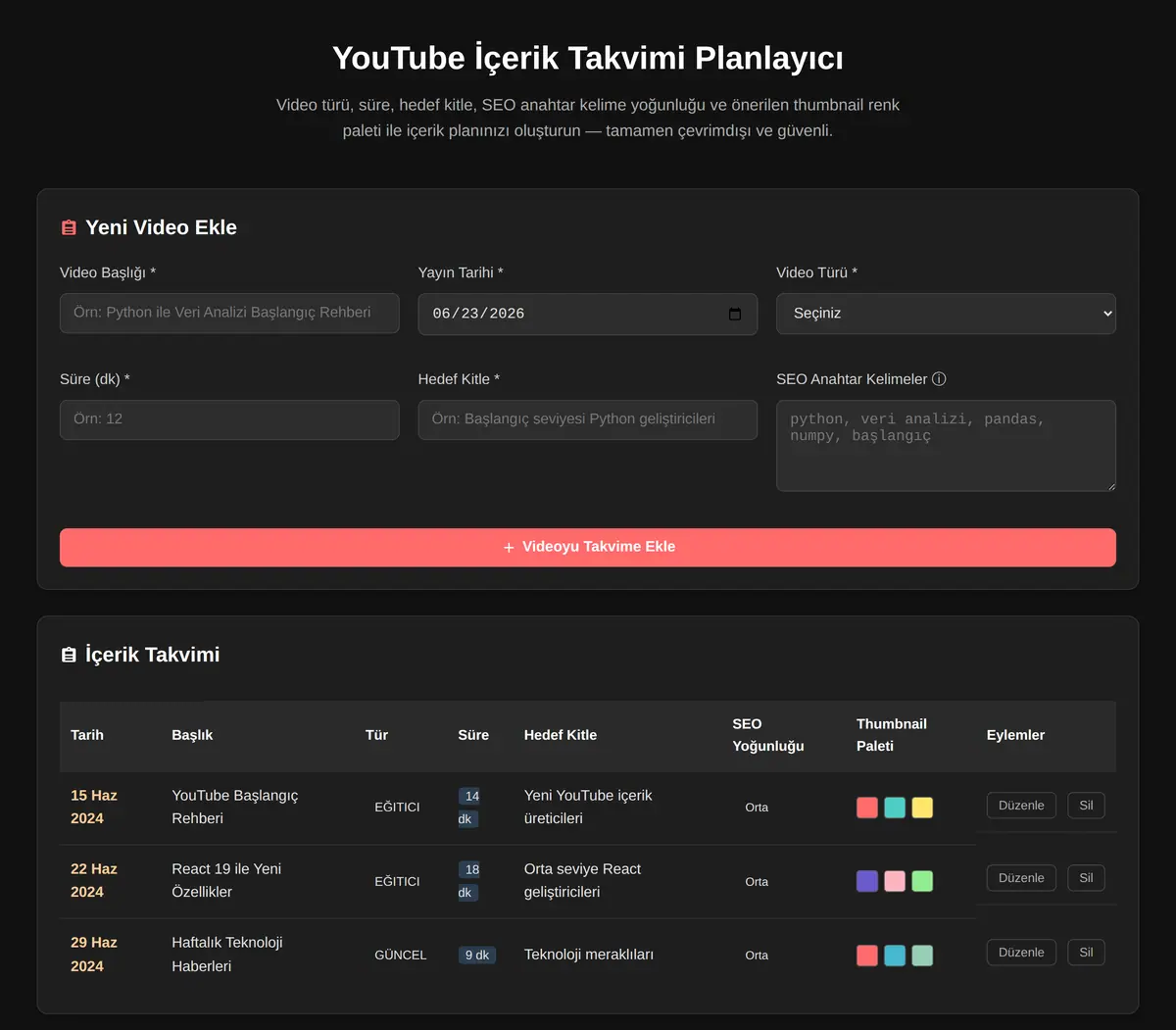The height and width of the screenshot is (1030, 1176).
Task: Click the title React 19 ile Yeni Özellikler
Action: pyautogui.click(x=226, y=880)
